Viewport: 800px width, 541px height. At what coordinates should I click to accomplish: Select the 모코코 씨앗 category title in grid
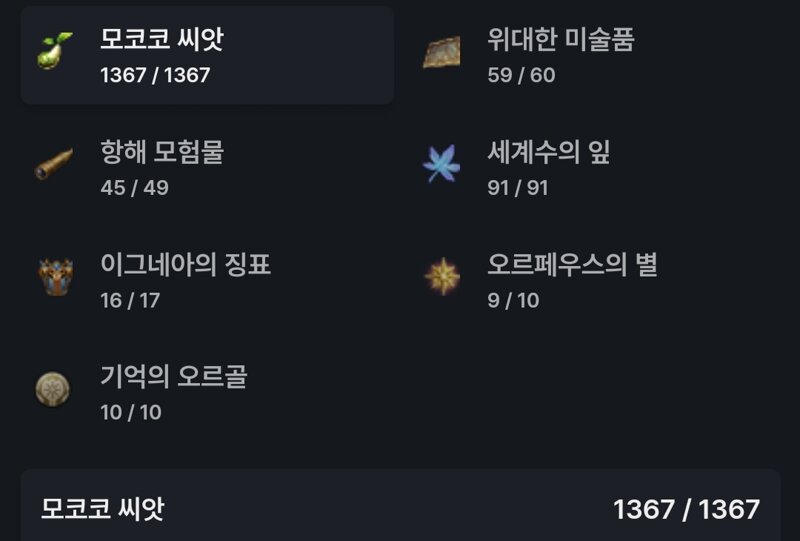click(x=162, y=39)
